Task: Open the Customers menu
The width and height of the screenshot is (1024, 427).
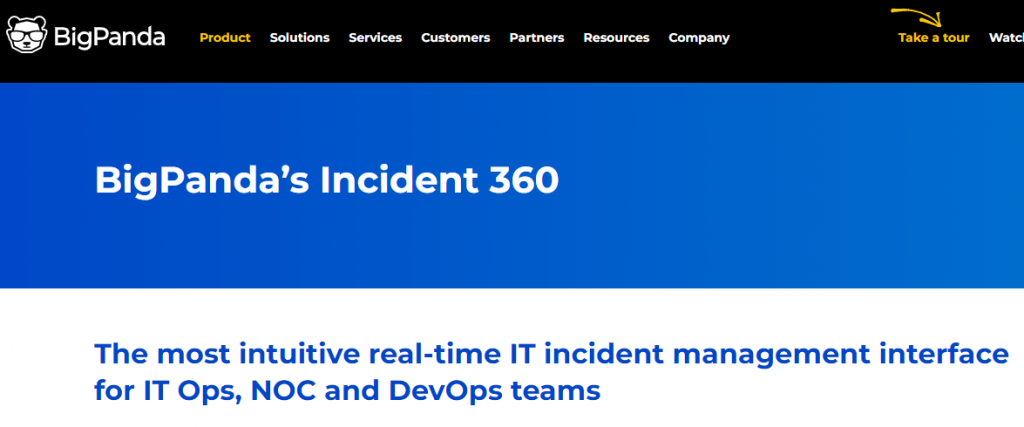Action: 456,38
